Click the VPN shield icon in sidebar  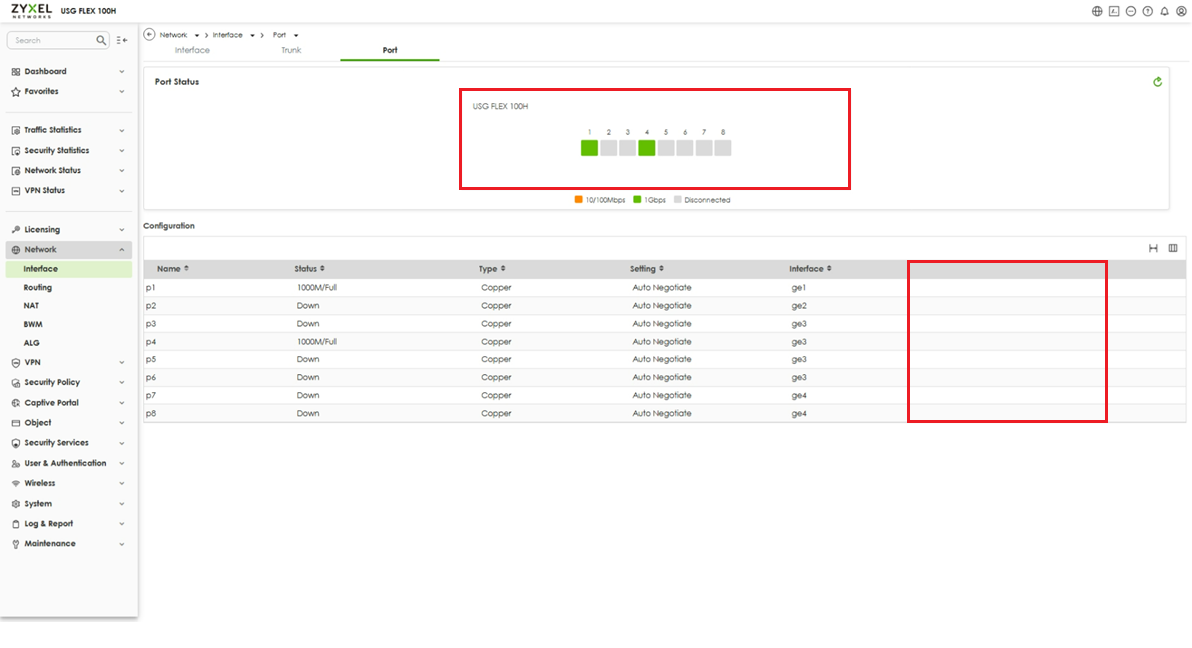16,363
